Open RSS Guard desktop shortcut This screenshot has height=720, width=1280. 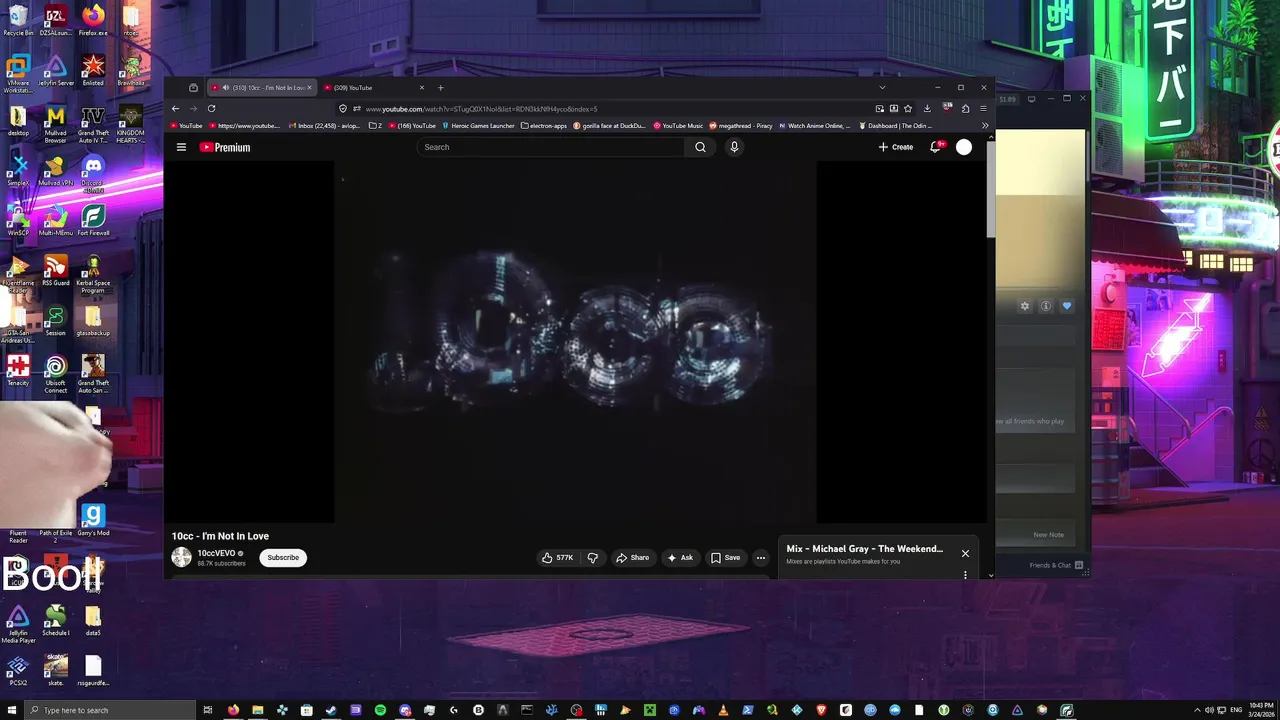(x=56, y=270)
